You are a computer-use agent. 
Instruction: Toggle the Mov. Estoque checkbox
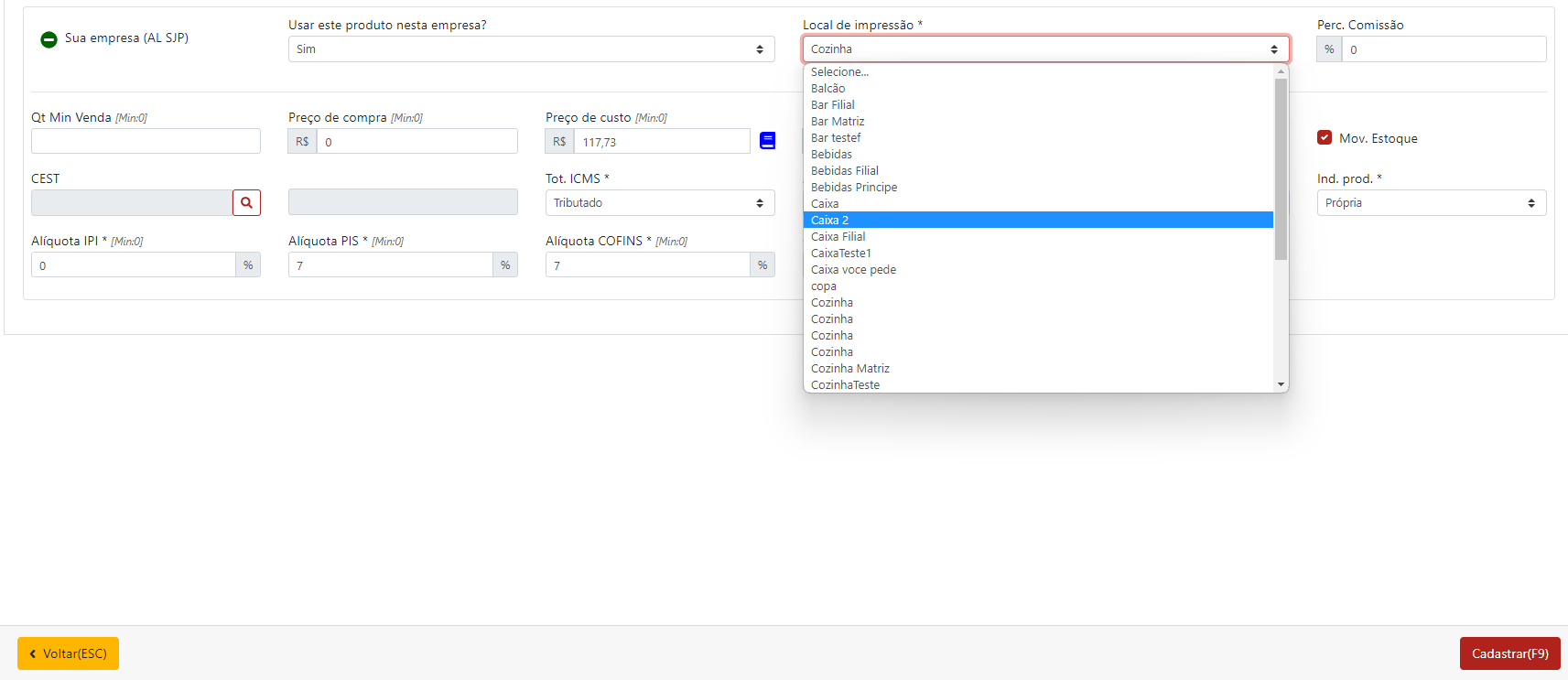click(1324, 137)
